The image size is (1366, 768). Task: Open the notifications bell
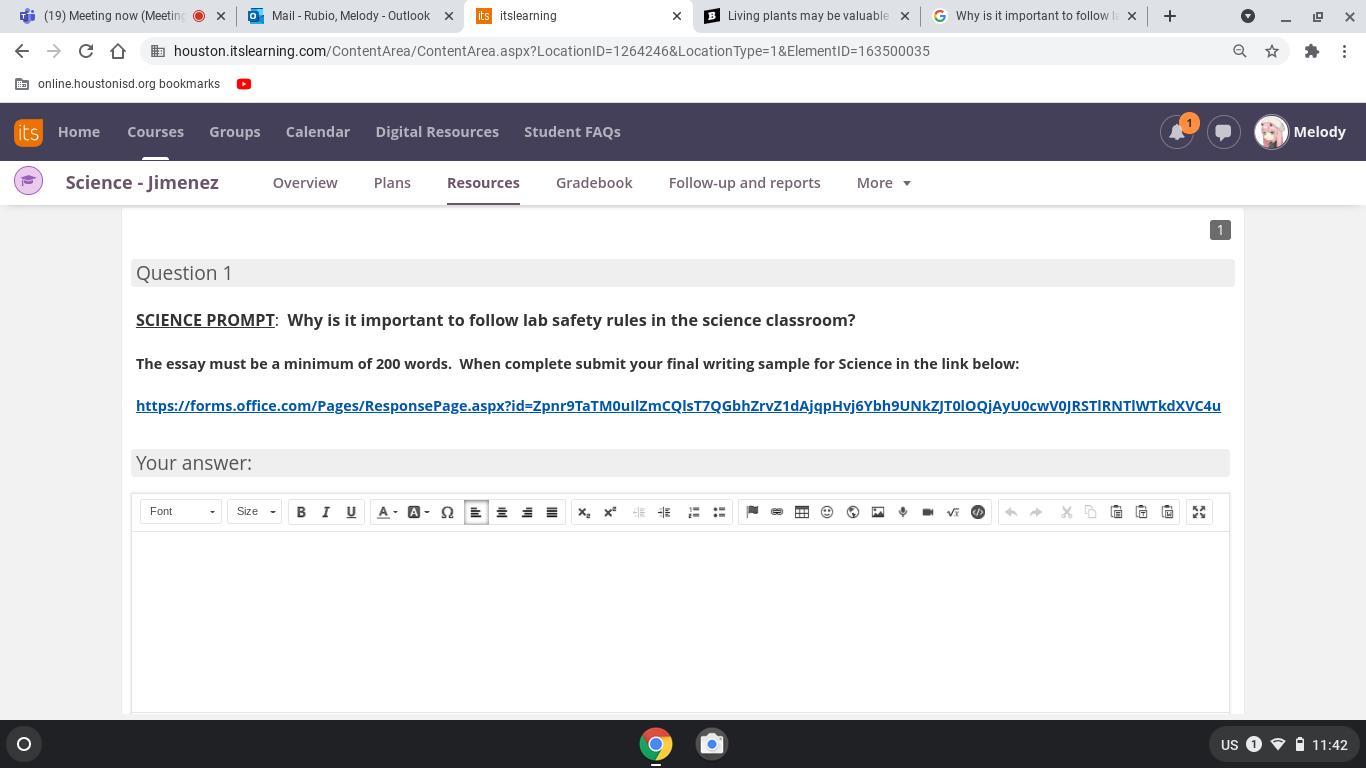1177,132
